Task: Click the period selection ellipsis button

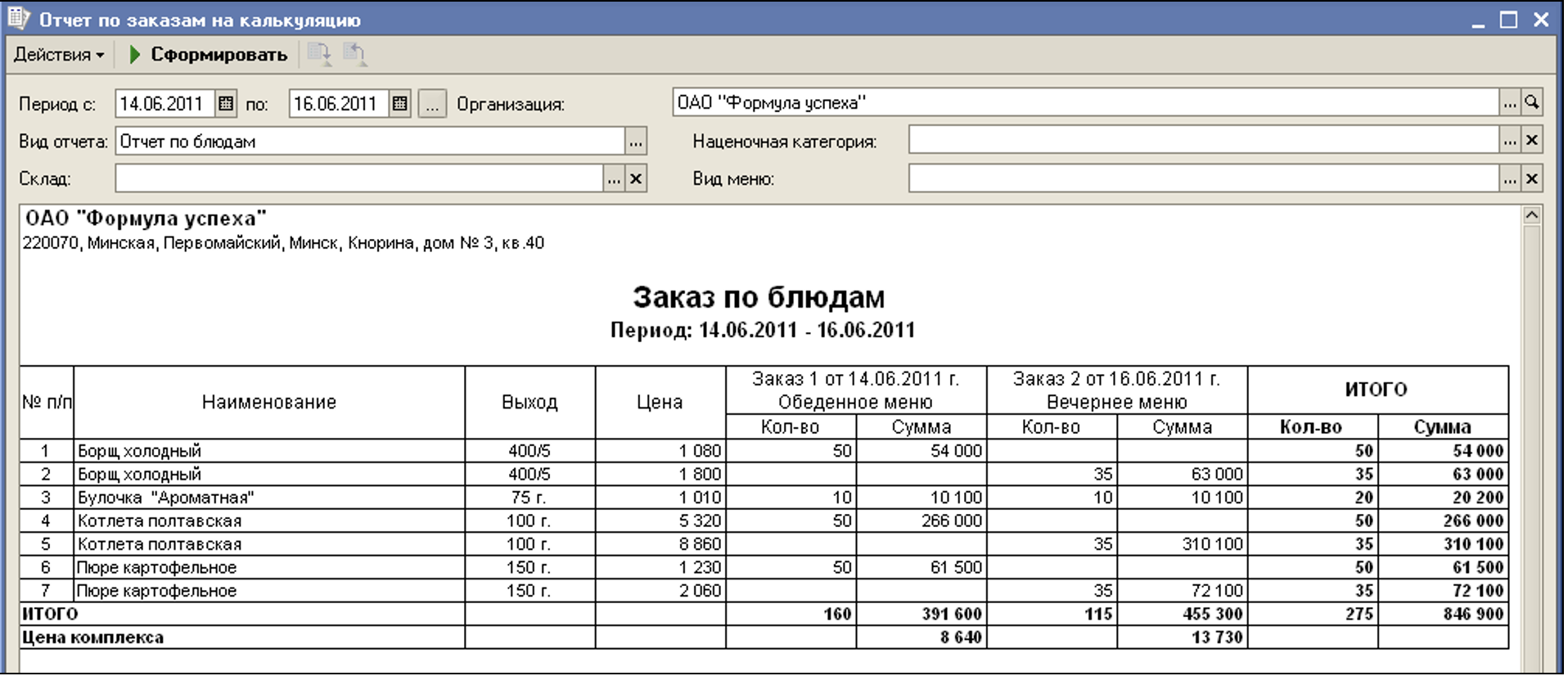Action: [432, 104]
